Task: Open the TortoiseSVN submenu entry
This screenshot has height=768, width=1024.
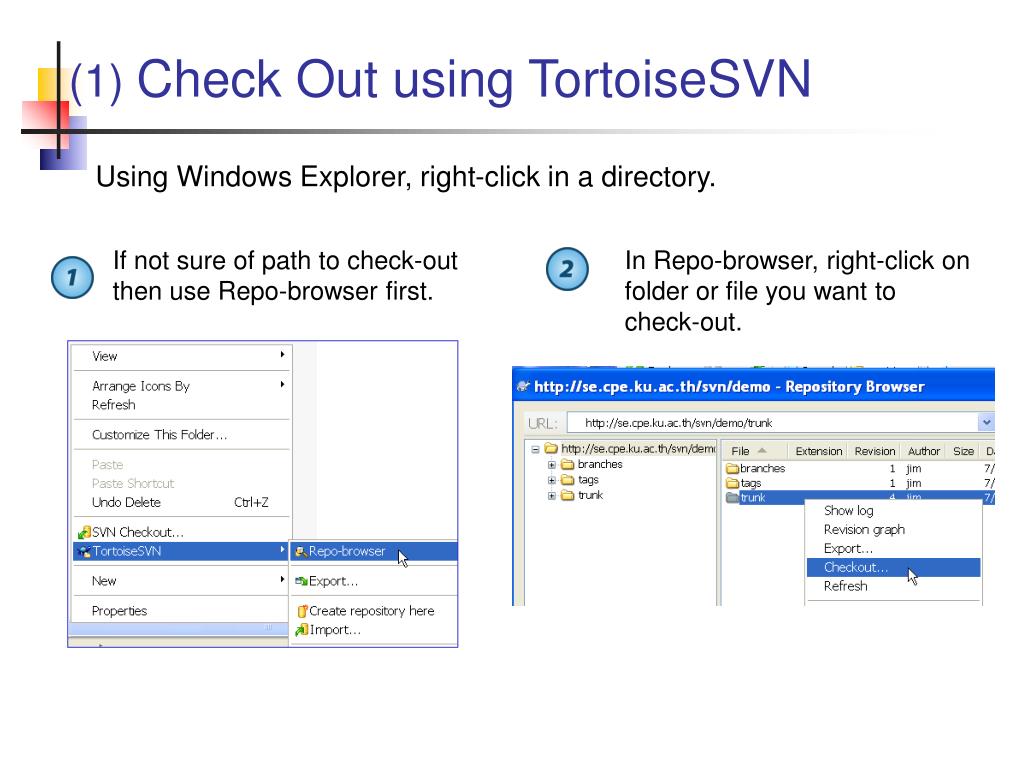Action: point(182,551)
